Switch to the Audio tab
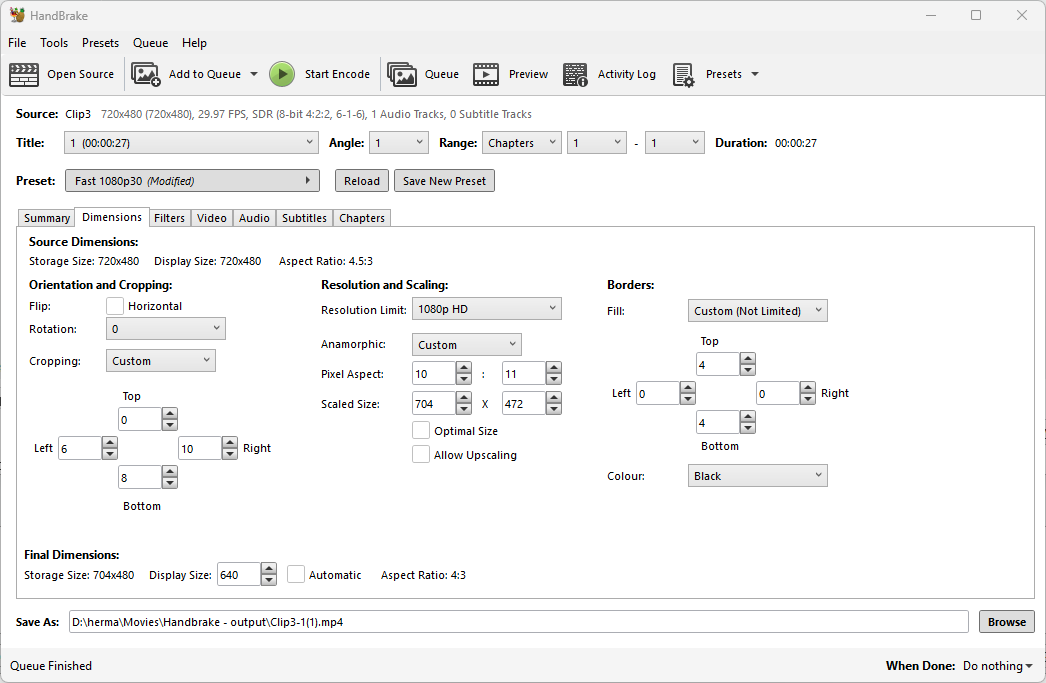This screenshot has width=1046, height=683. (254, 218)
